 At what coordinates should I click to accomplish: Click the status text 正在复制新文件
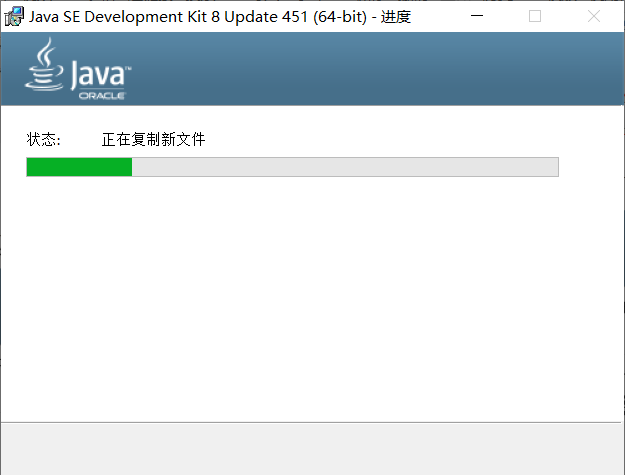(153, 139)
